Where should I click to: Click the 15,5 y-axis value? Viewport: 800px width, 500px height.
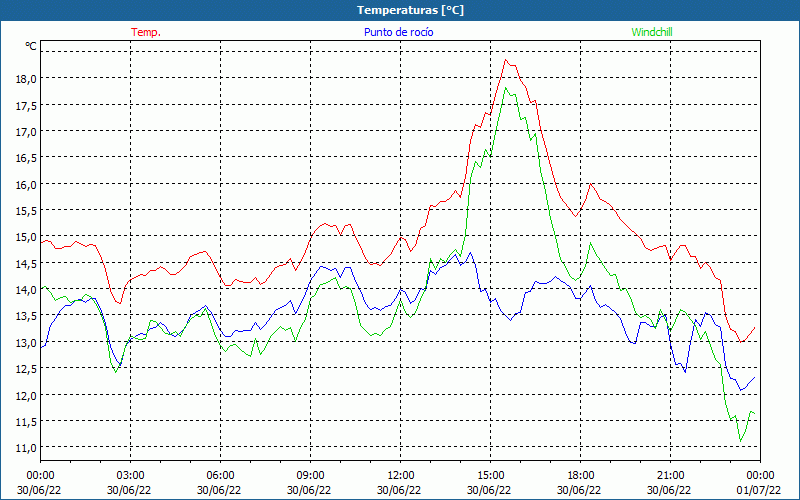[27, 210]
